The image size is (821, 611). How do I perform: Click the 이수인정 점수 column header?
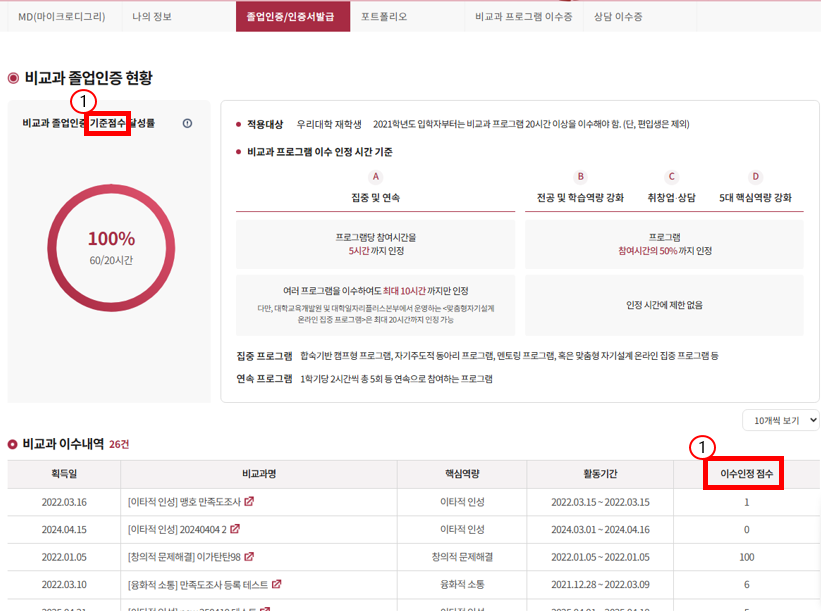[x=741, y=474]
